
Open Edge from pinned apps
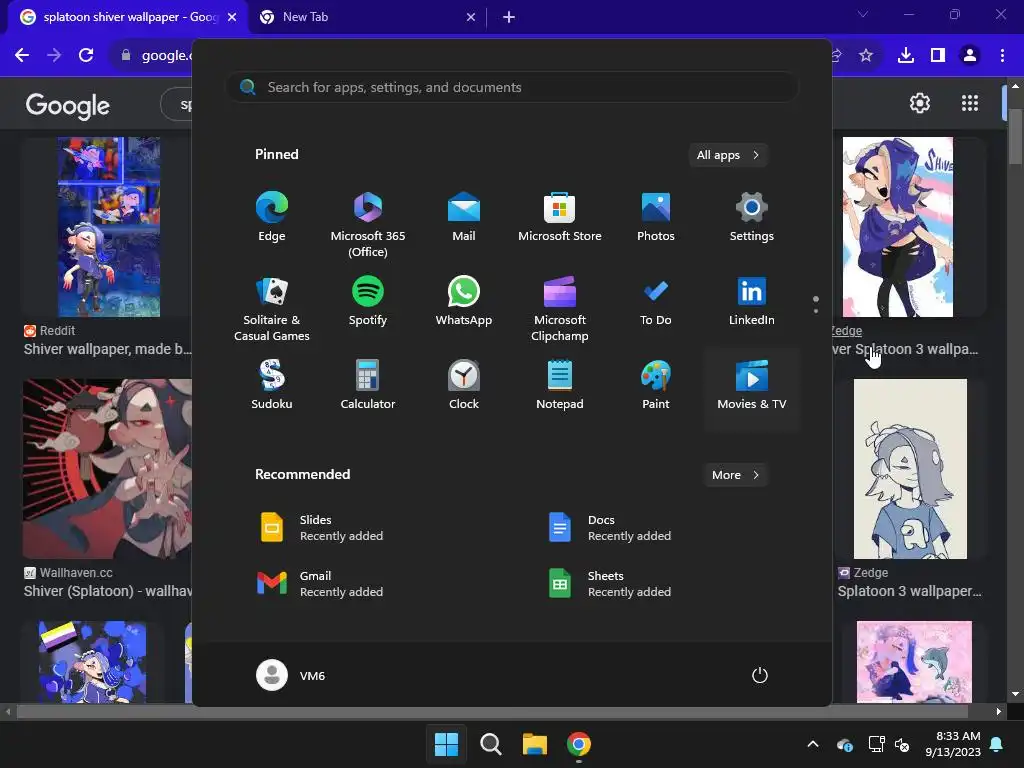272,217
